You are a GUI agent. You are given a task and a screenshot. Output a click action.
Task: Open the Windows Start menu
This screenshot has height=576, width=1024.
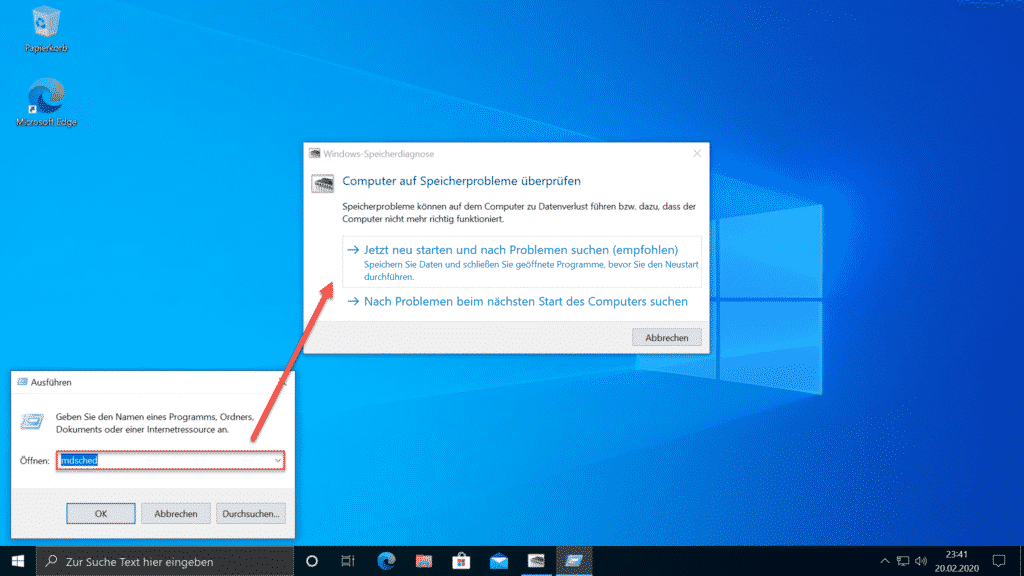coord(18,561)
